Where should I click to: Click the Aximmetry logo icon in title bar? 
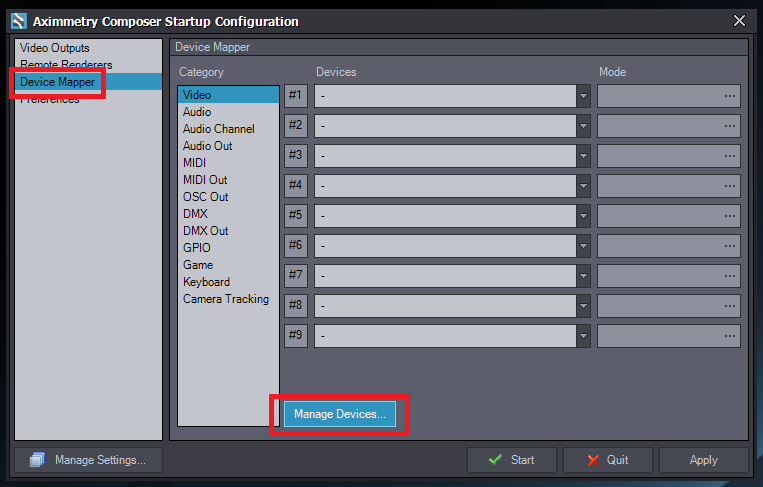click(19, 21)
